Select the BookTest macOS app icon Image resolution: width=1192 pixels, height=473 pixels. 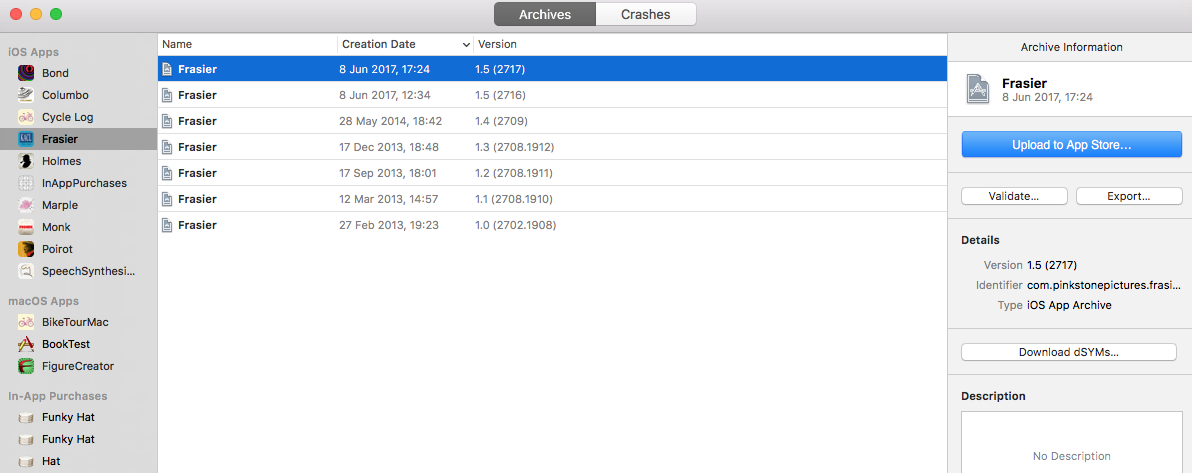26,344
